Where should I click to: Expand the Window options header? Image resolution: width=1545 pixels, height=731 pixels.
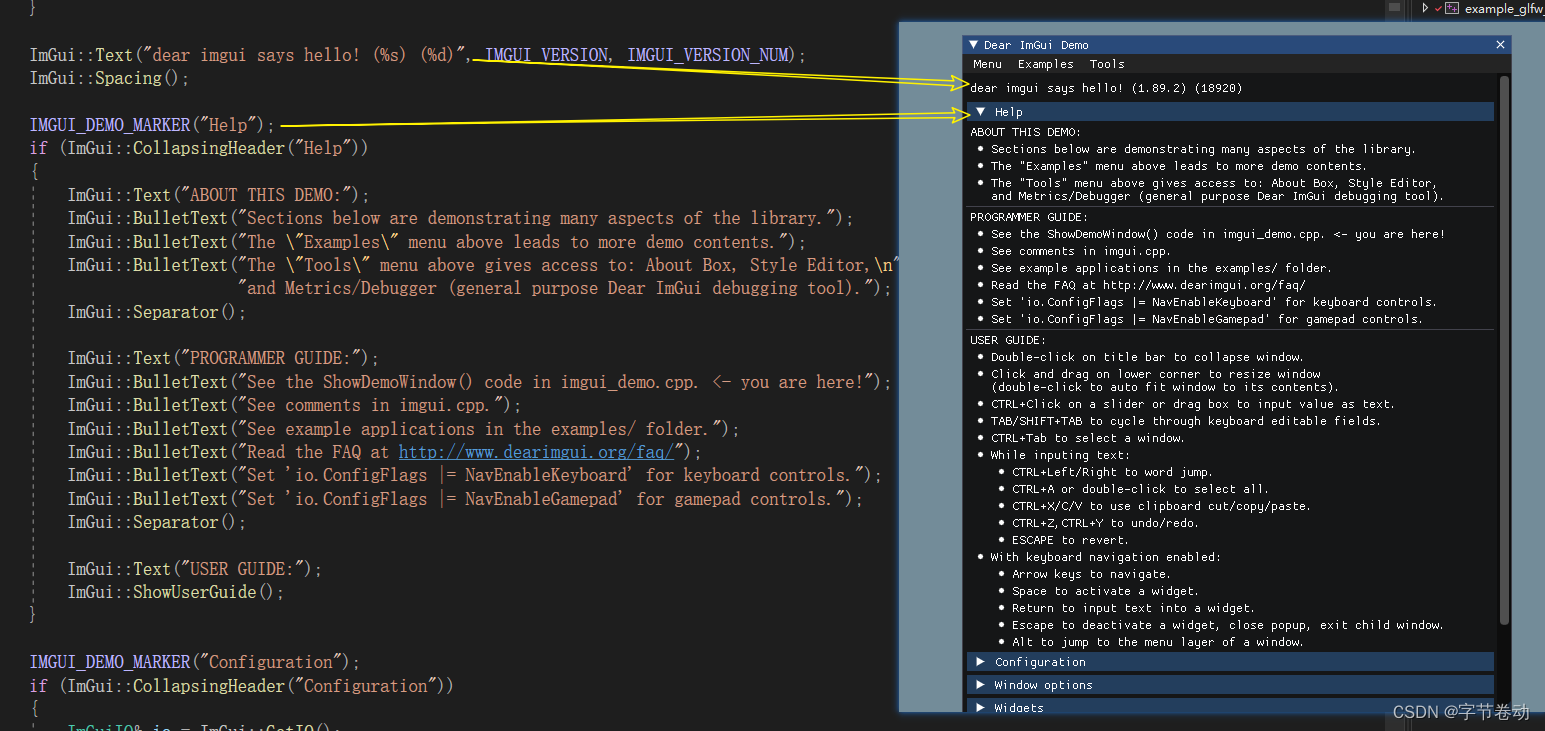(x=1230, y=685)
